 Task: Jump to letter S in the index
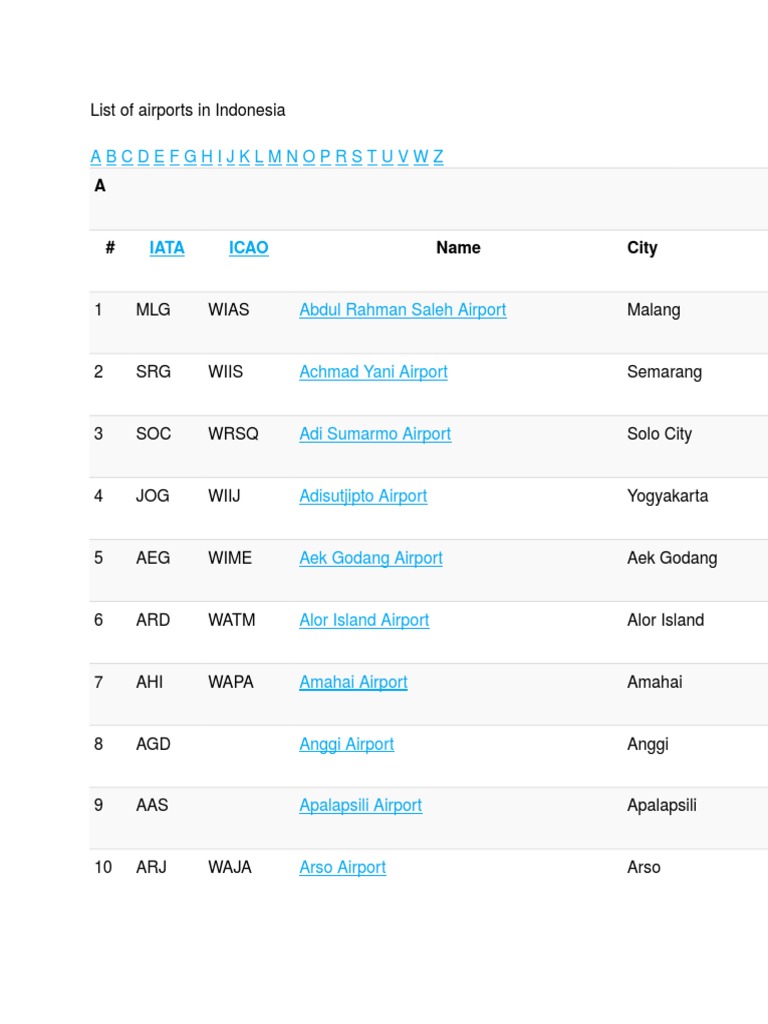[357, 157]
